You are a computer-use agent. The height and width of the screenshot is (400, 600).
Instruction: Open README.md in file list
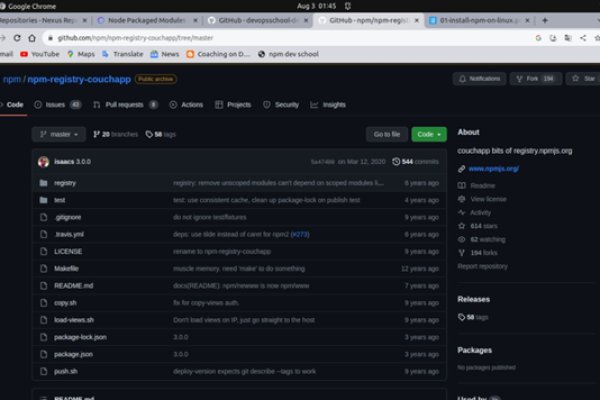pyautogui.click(x=73, y=286)
